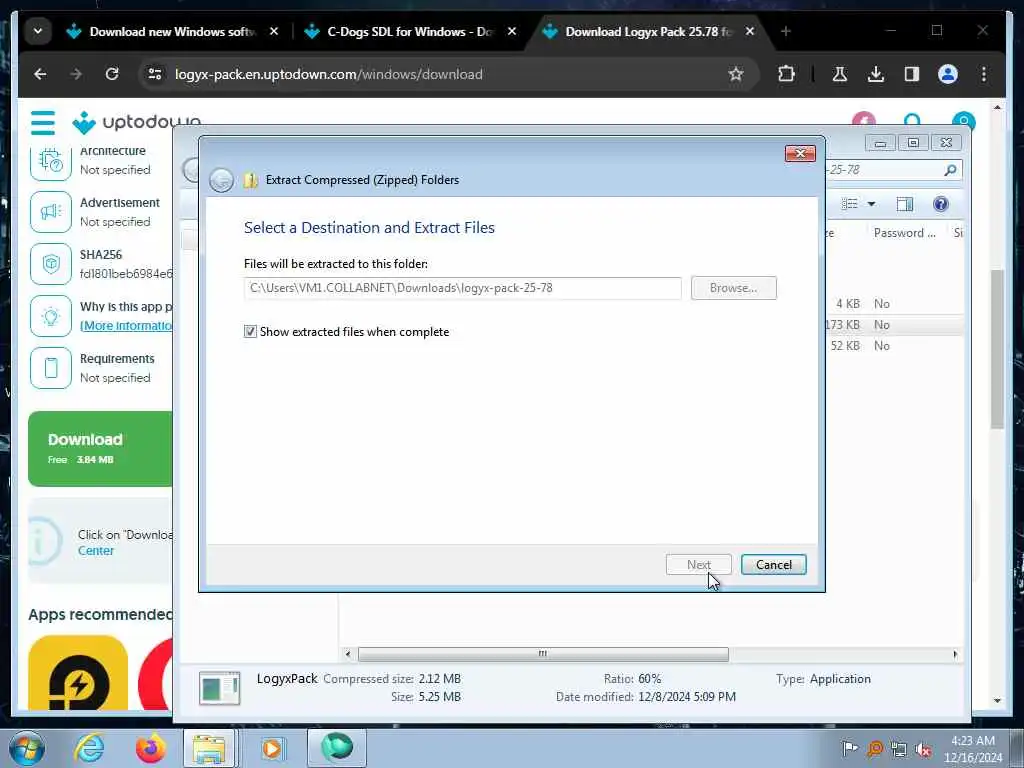Click the browser forward arrow
1024x768 pixels.
76,74
